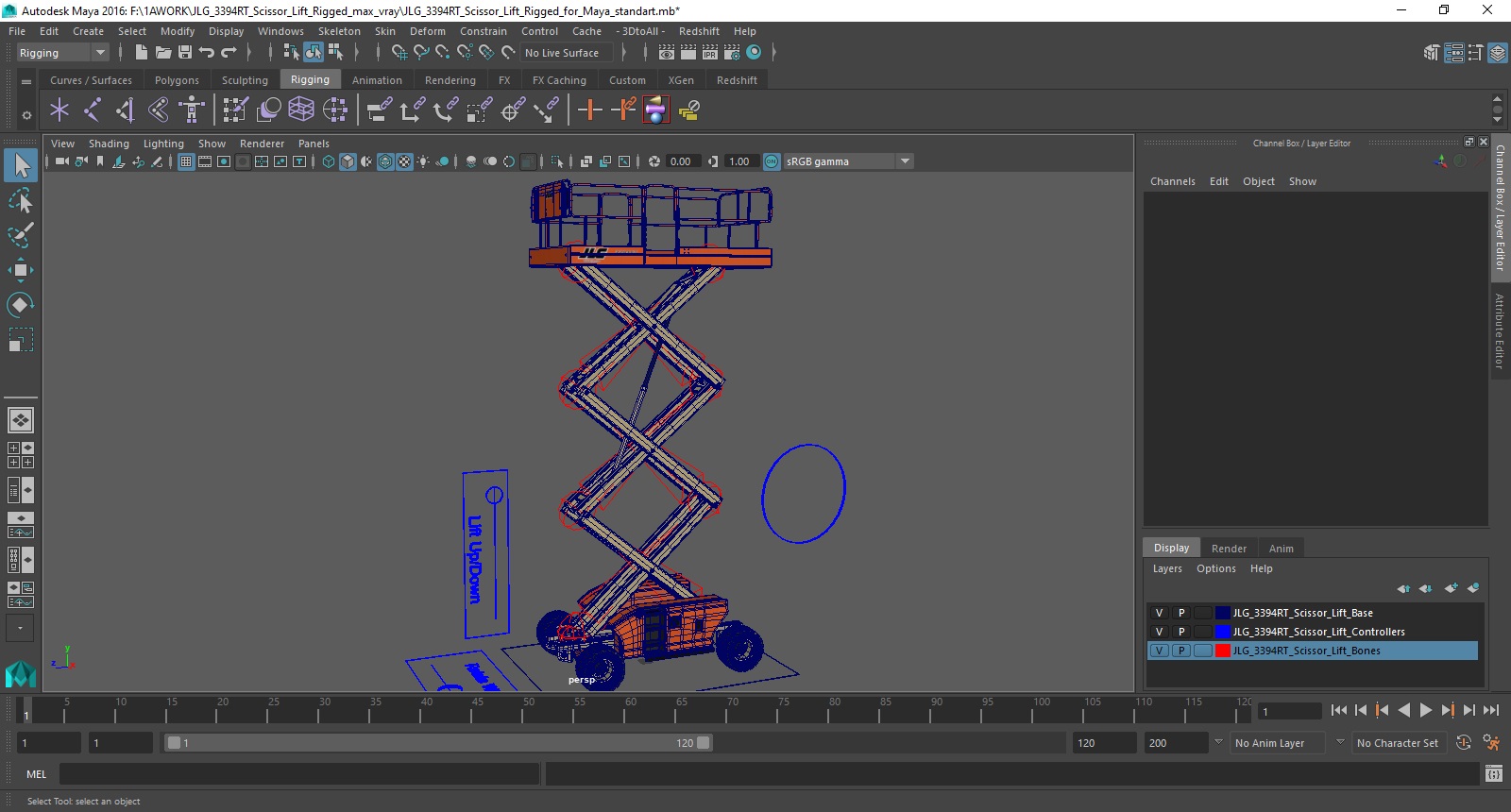
Task: Open the Skeleton menu
Action: click(339, 31)
